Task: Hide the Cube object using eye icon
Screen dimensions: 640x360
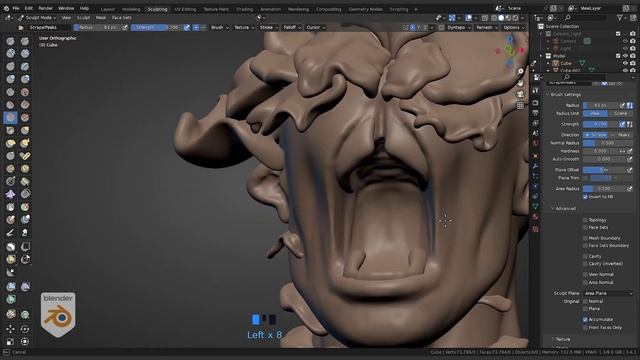Action: tap(625, 63)
